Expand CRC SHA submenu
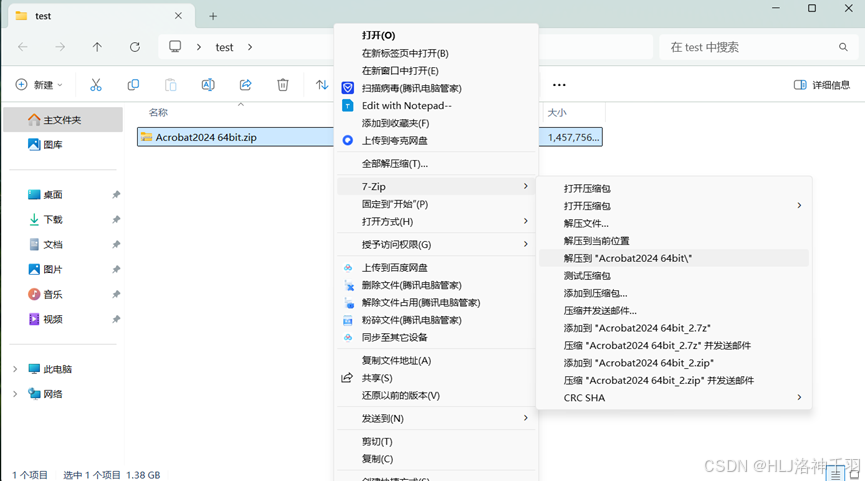865x481 pixels. click(x=674, y=398)
